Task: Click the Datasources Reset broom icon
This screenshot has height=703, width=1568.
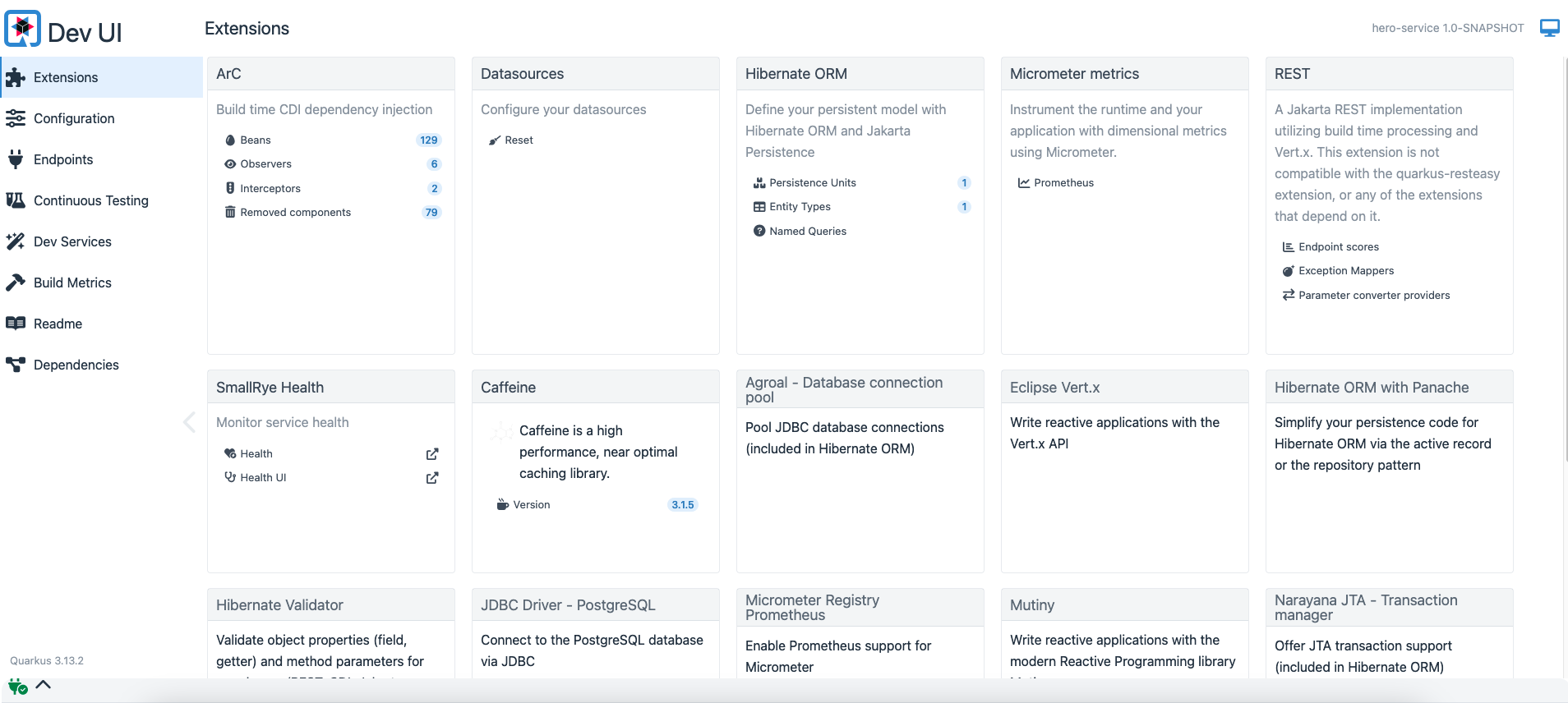Action: tap(495, 140)
